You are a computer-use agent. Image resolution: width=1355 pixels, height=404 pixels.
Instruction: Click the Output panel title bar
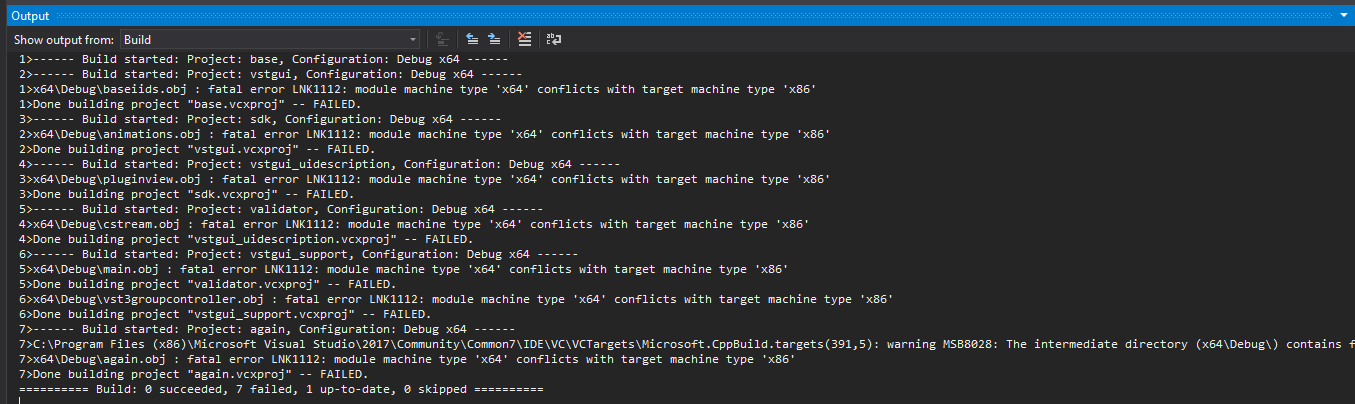[600, 16]
